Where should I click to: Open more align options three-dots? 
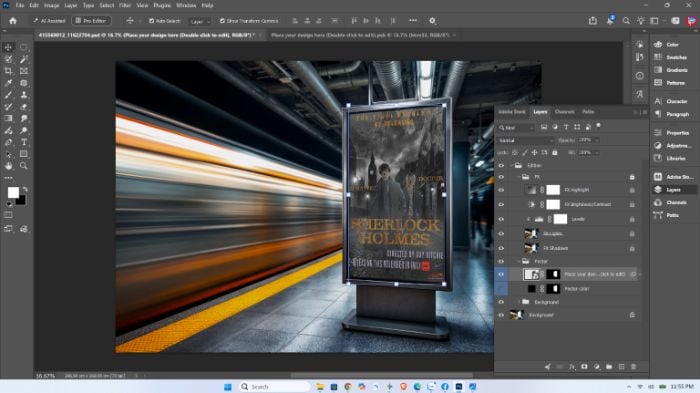(413, 21)
